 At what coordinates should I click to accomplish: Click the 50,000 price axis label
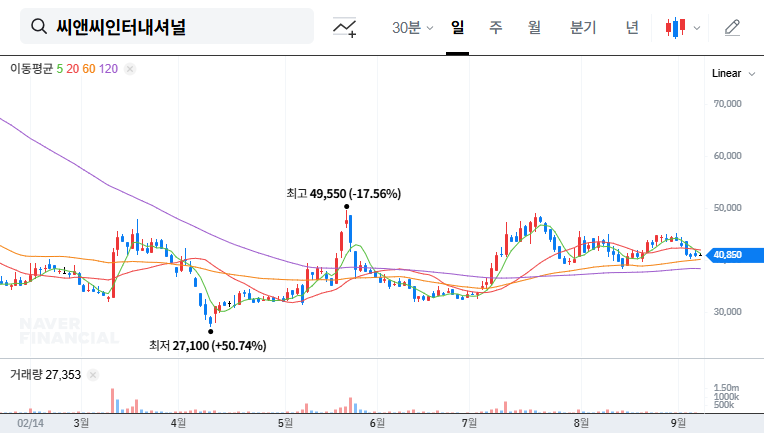click(x=727, y=208)
